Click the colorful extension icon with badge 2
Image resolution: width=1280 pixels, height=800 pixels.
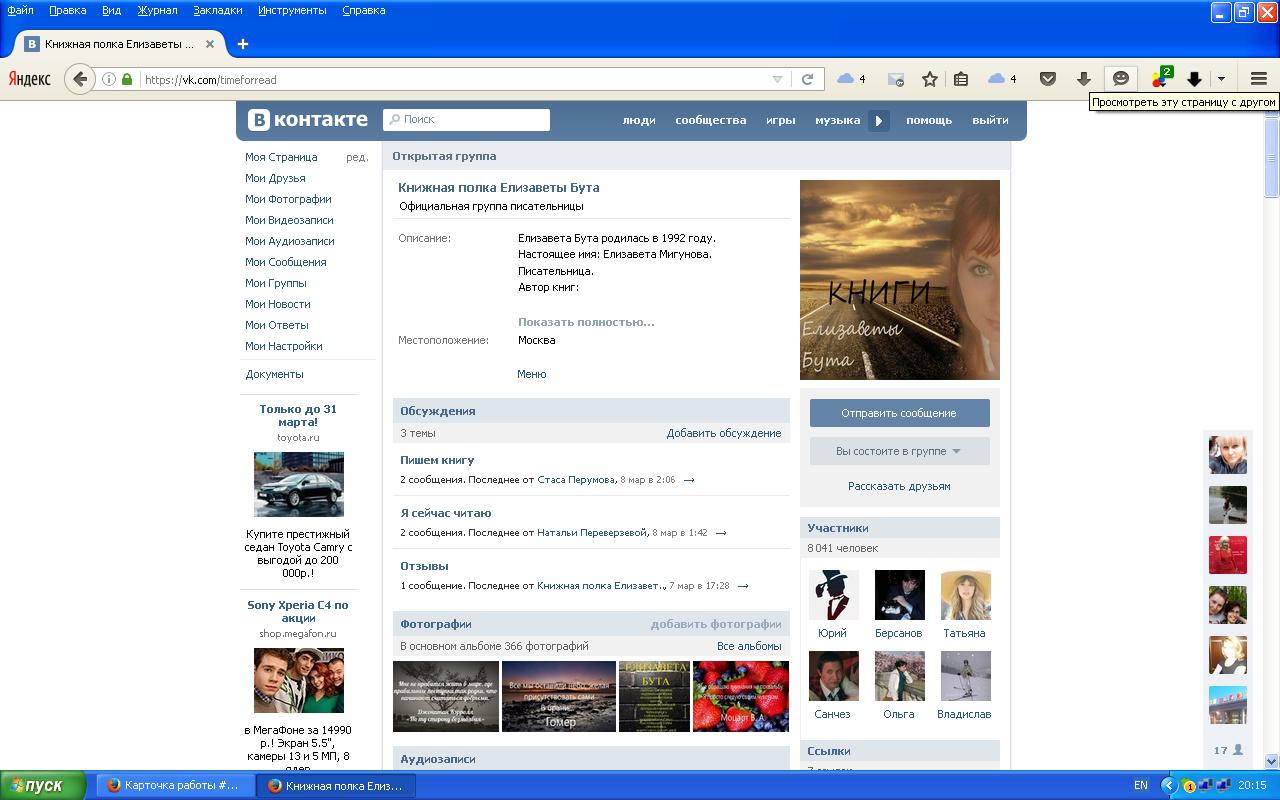[1160, 78]
